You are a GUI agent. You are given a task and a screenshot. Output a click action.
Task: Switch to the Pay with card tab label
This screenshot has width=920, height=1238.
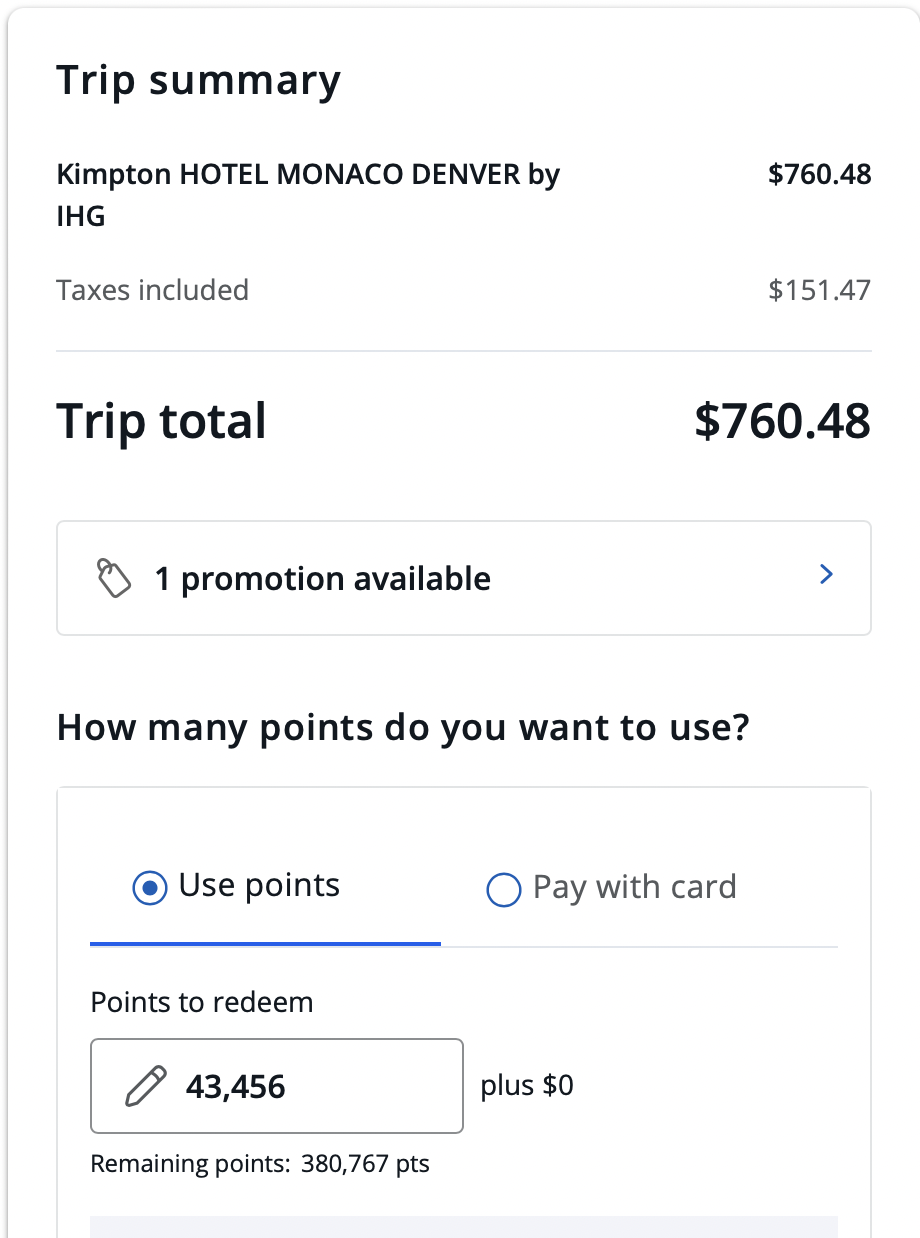point(634,888)
